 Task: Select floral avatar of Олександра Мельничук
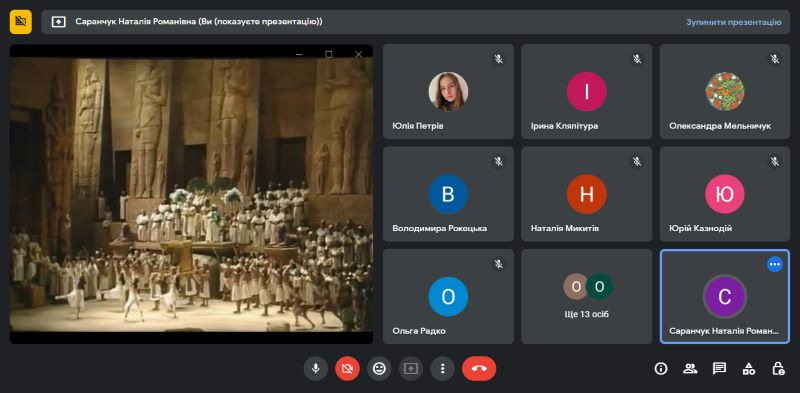[724, 91]
